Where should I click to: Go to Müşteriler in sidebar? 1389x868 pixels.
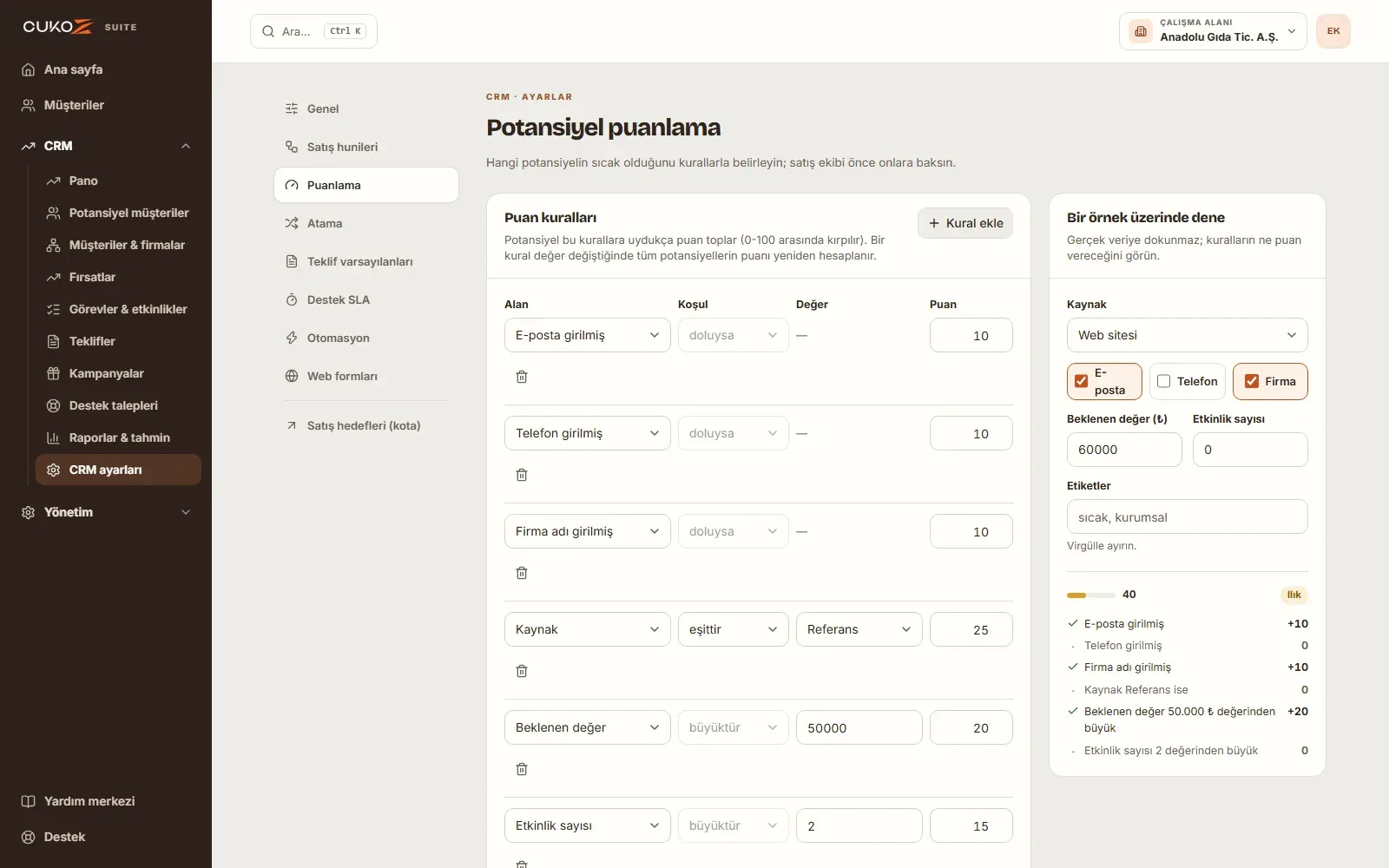point(106,105)
